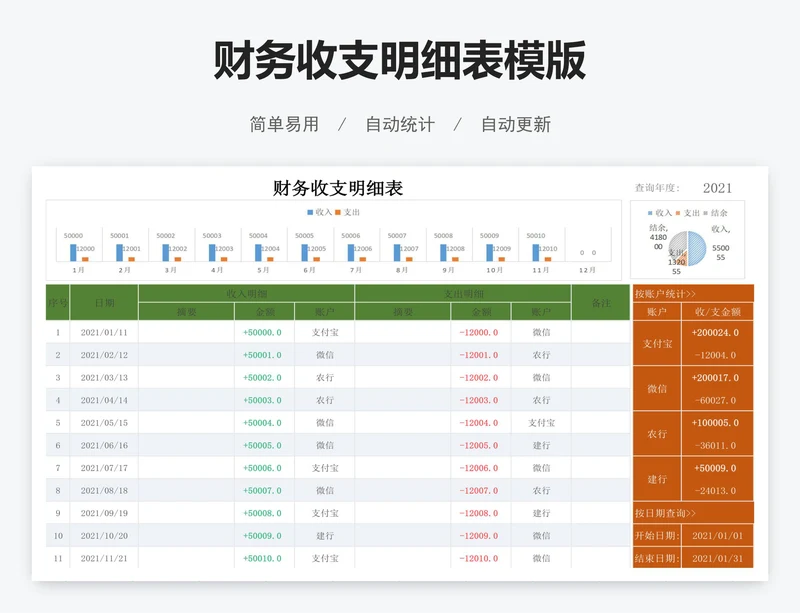Click row 5 expense account 支付宝

pos(541,423)
